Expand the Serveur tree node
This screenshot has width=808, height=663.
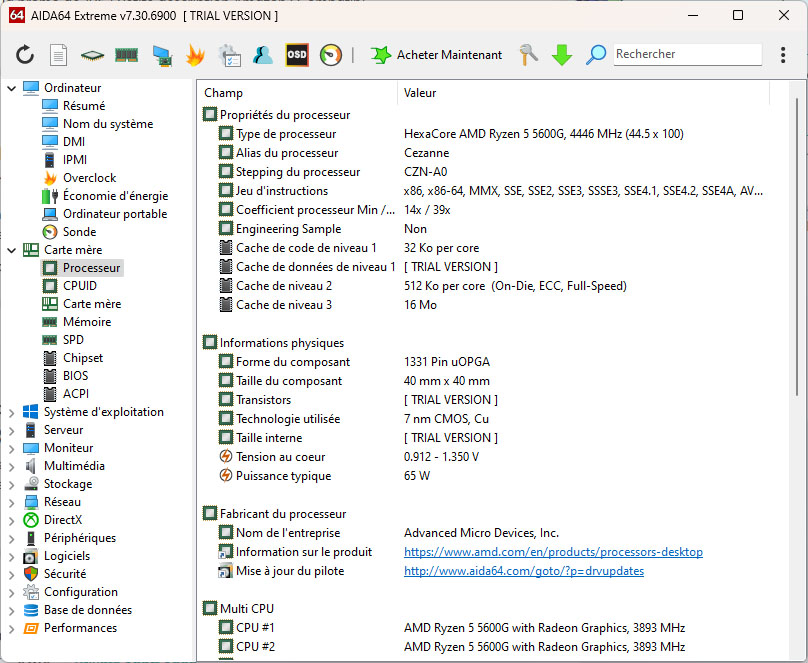[x=11, y=431]
